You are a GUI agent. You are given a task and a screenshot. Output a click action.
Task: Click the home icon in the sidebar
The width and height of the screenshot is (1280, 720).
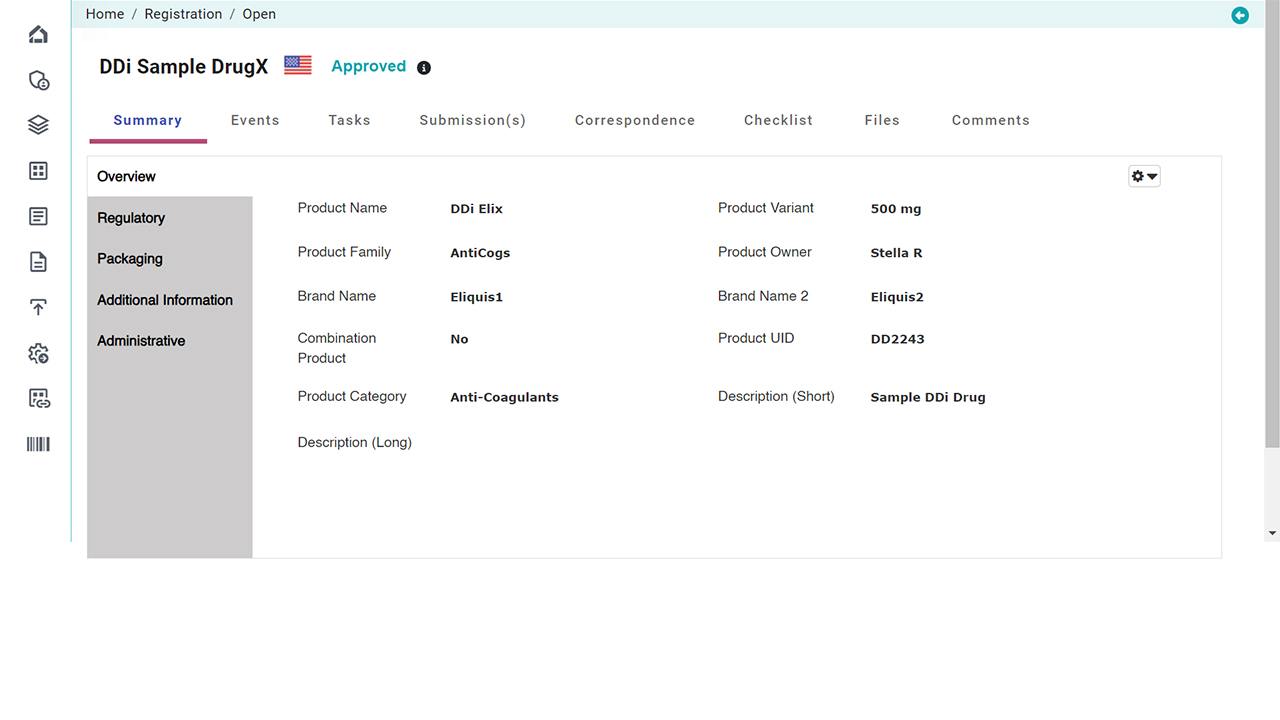[x=38, y=35]
